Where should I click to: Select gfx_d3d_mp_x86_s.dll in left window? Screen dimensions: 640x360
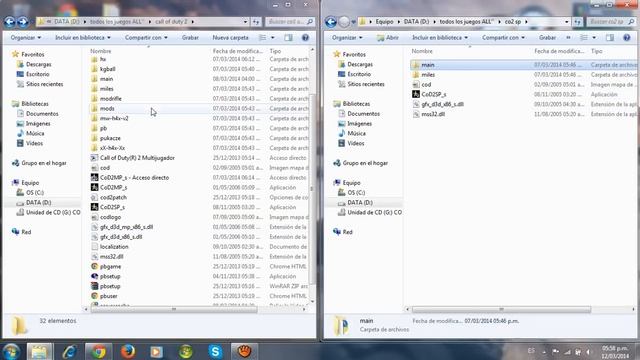pyautogui.click(x=126, y=227)
